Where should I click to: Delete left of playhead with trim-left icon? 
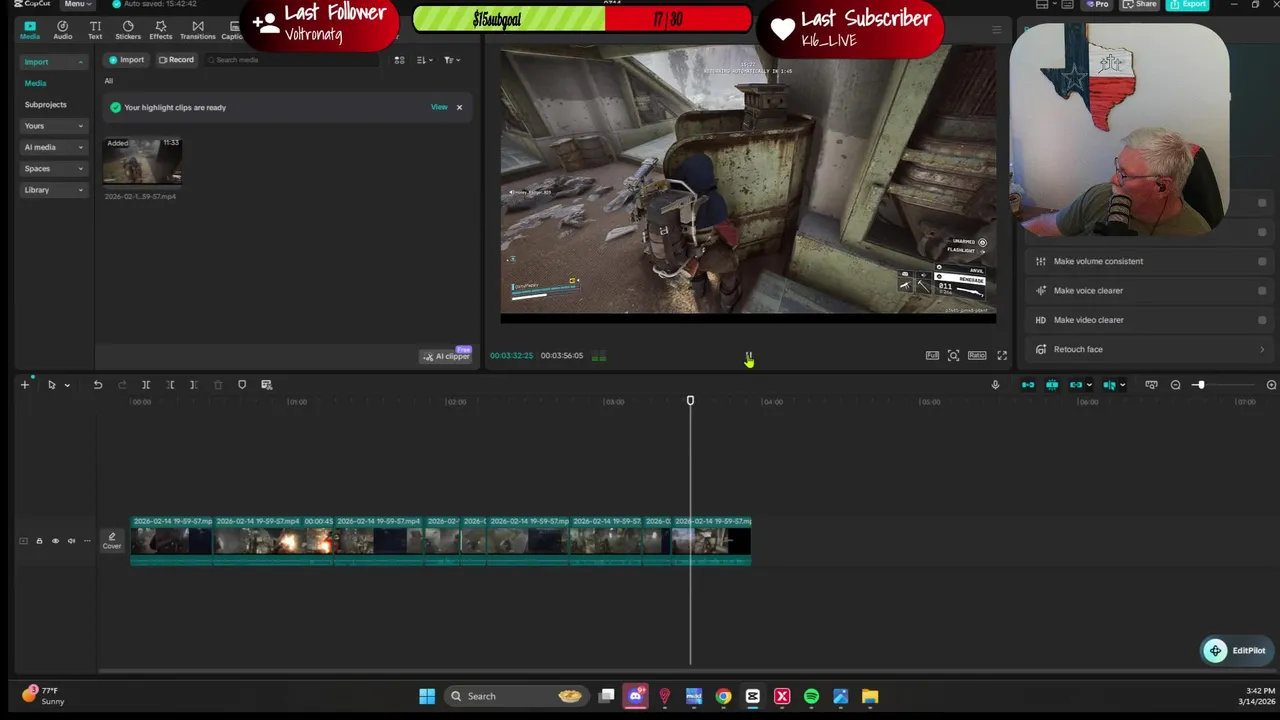pos(170,385)
